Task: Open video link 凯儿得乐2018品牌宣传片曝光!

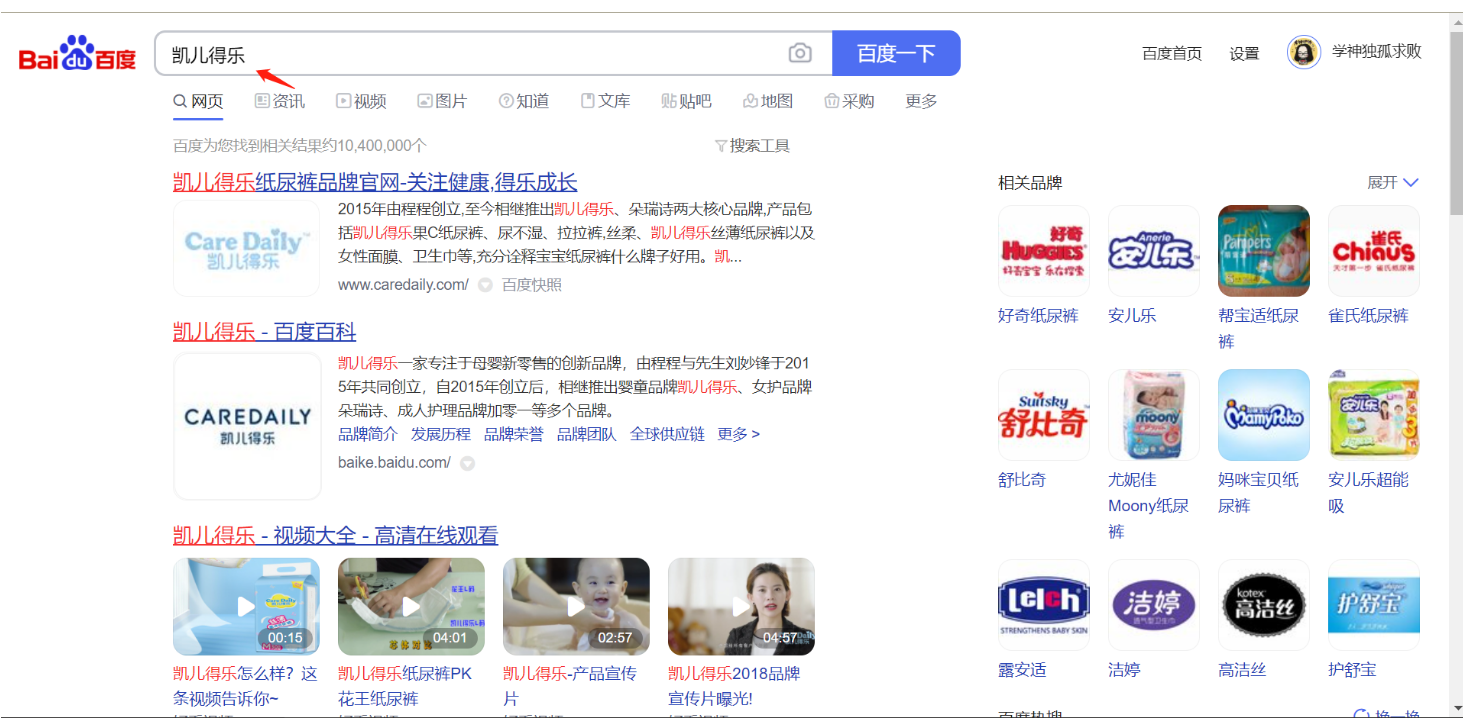Action: [x=734, y=686]
